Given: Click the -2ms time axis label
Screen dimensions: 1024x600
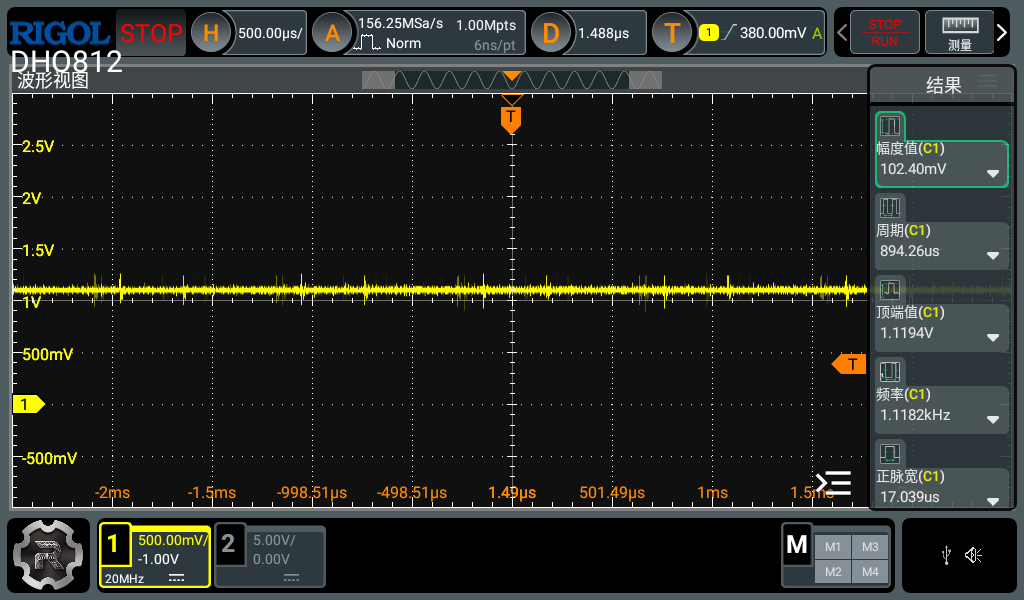Looking at the screenshot, I should click(x=112, y=493).
